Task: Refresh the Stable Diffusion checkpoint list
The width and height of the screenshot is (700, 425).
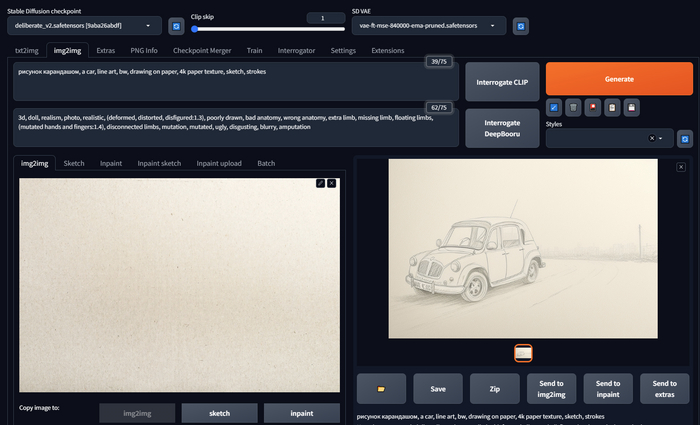Action: coord(176,25)
